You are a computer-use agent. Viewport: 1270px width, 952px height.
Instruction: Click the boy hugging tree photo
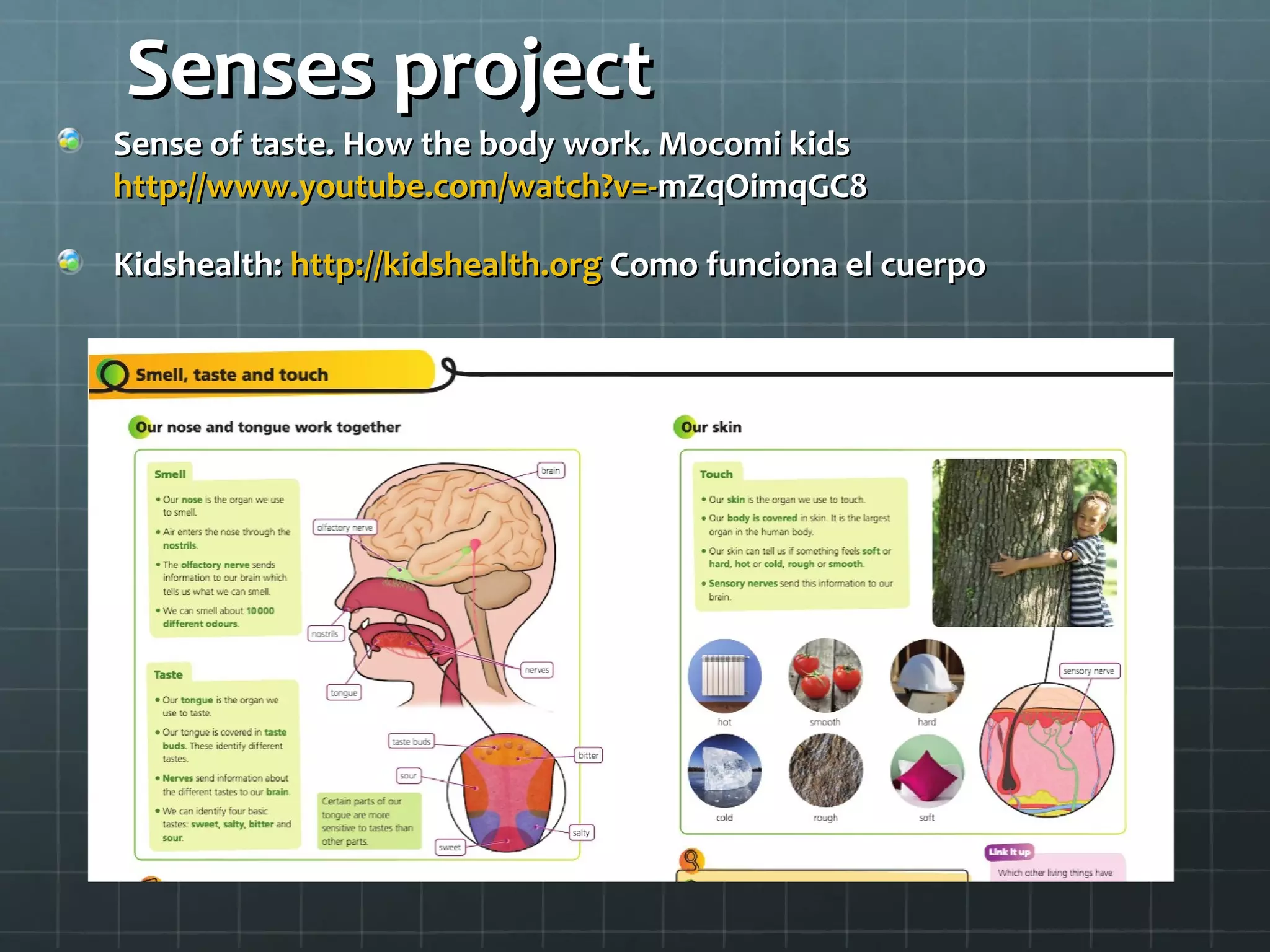point(1024,542)
